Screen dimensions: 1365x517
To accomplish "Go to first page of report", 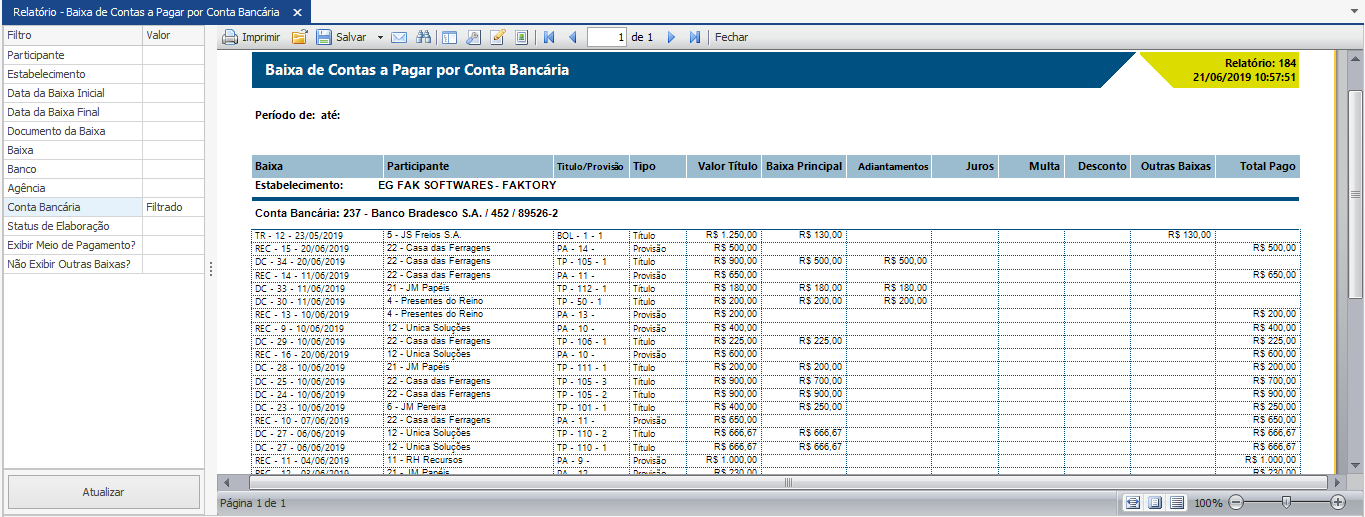I will click(548, 37).
